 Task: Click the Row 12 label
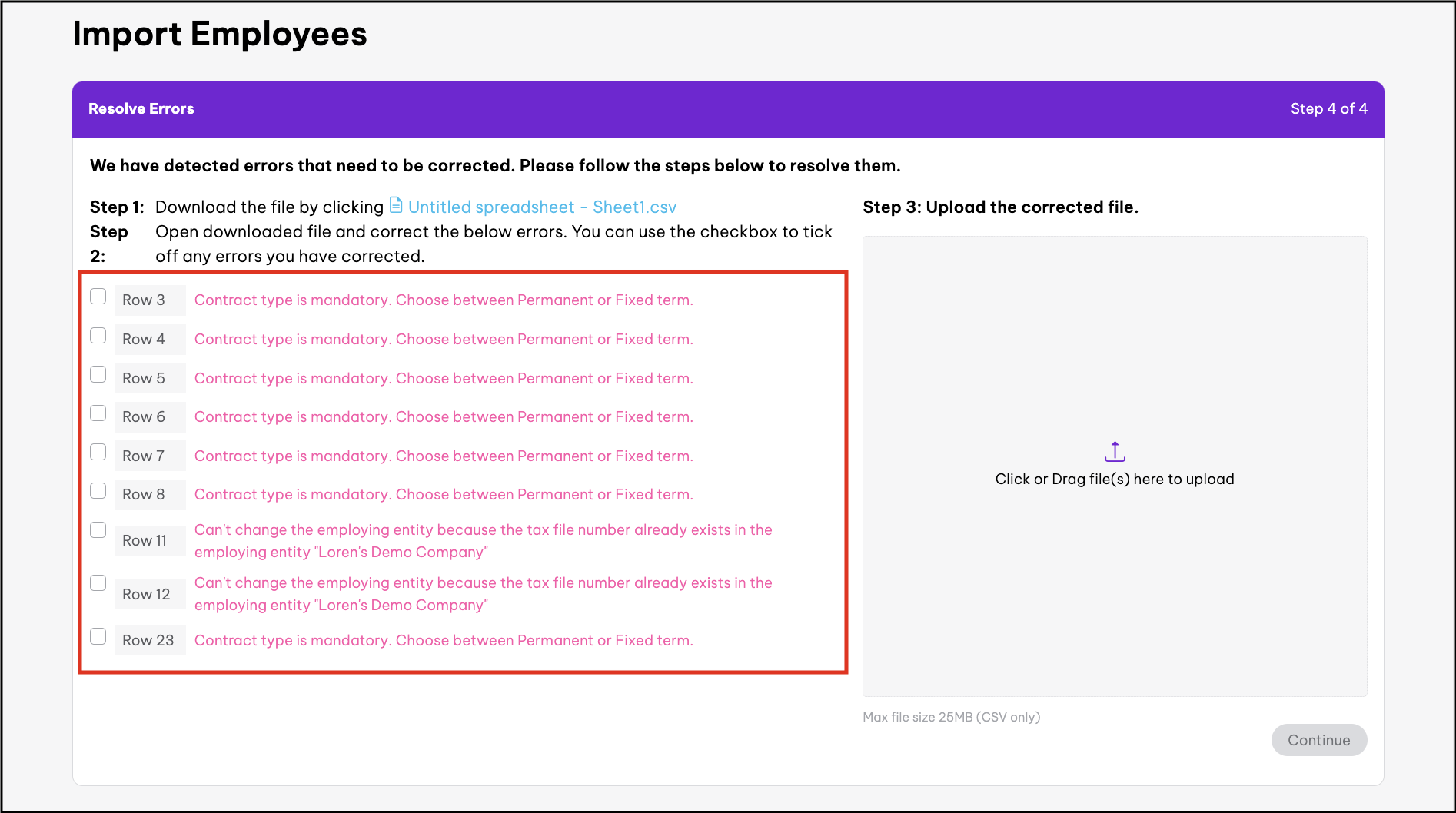point(146,595)
